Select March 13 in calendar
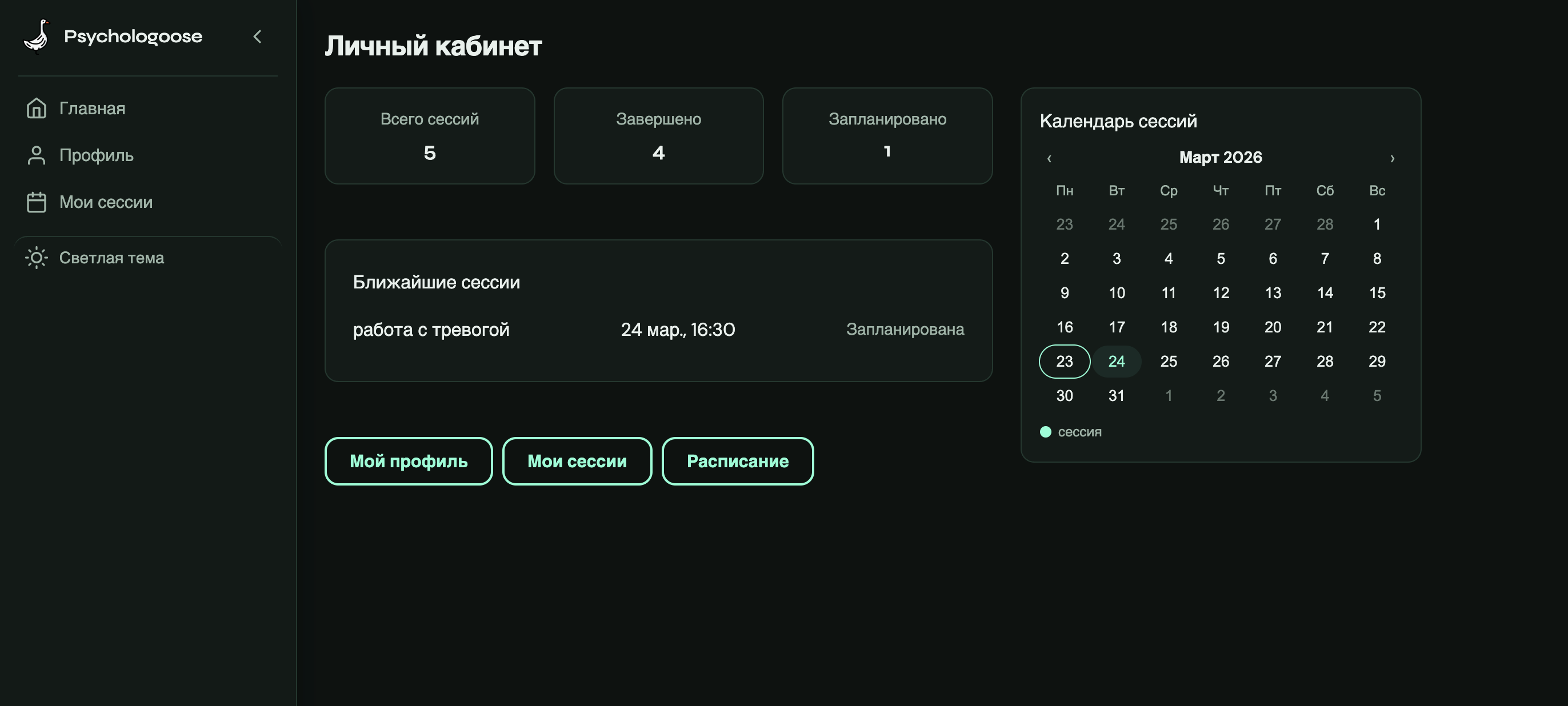The image size is (1568, 706). click(x=1273, y=293)
